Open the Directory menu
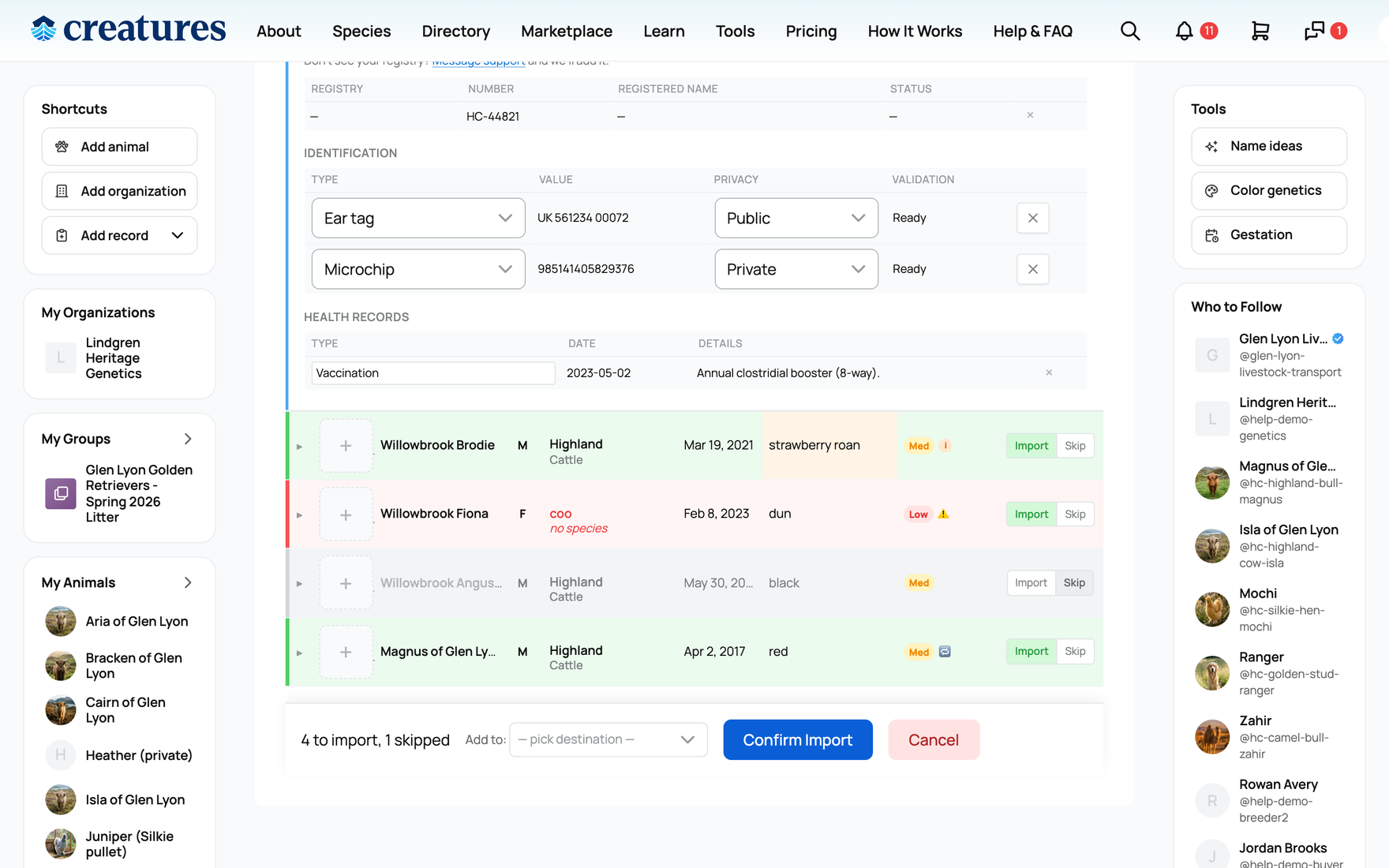1389x868 pixels. [456, 31]
